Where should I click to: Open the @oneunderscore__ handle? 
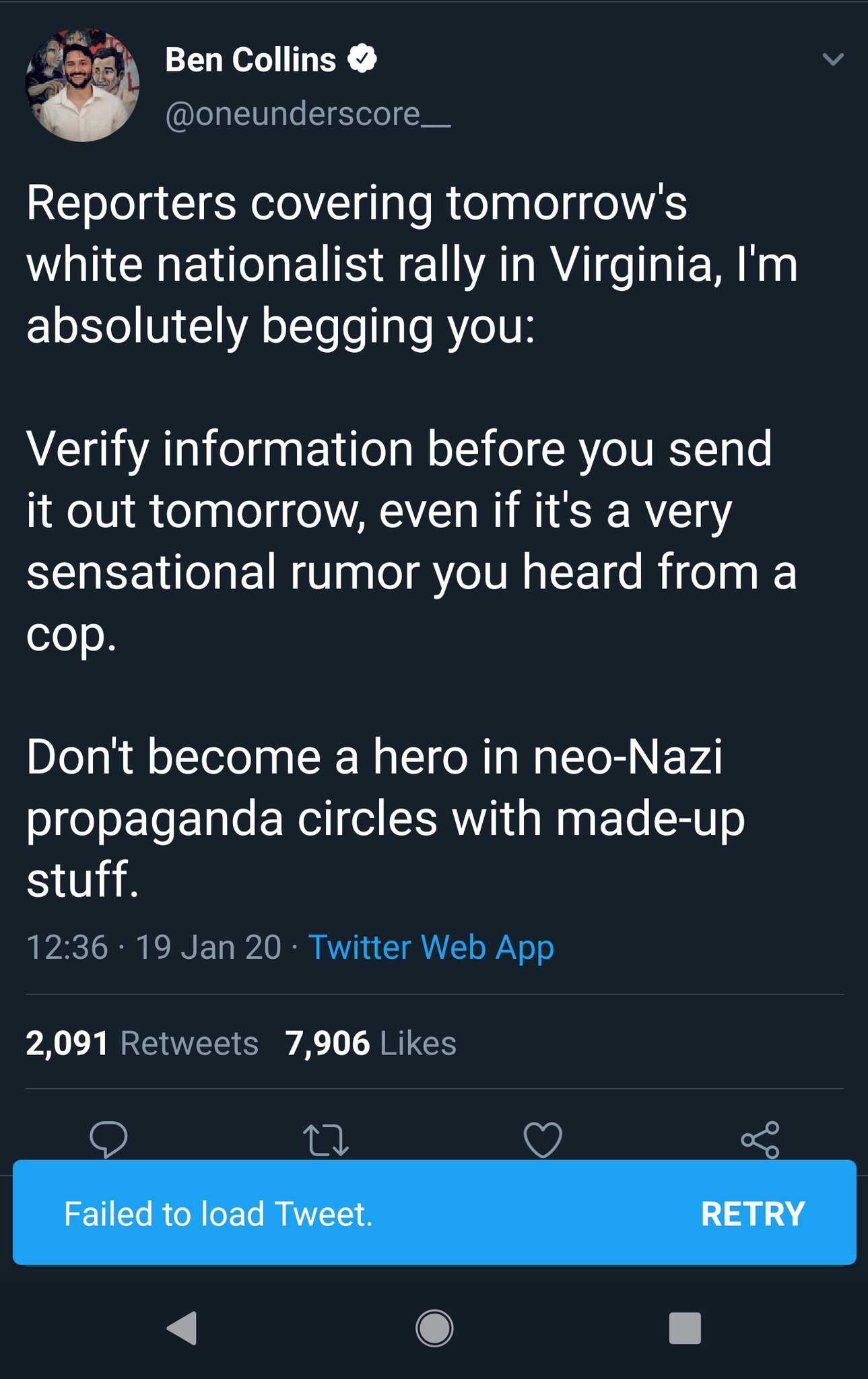point(308,114)
